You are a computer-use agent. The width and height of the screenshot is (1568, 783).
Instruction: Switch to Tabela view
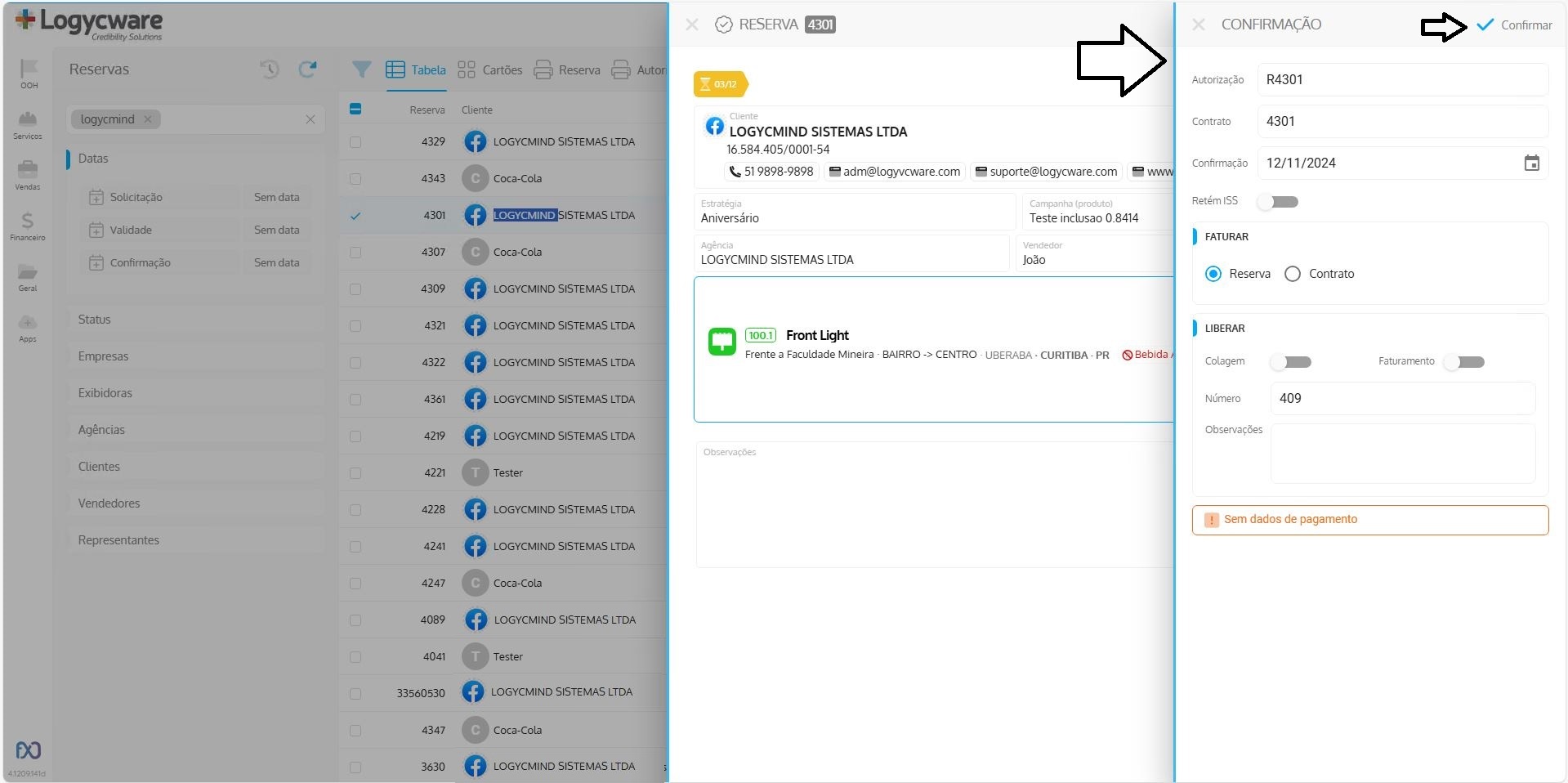point(416,69)
